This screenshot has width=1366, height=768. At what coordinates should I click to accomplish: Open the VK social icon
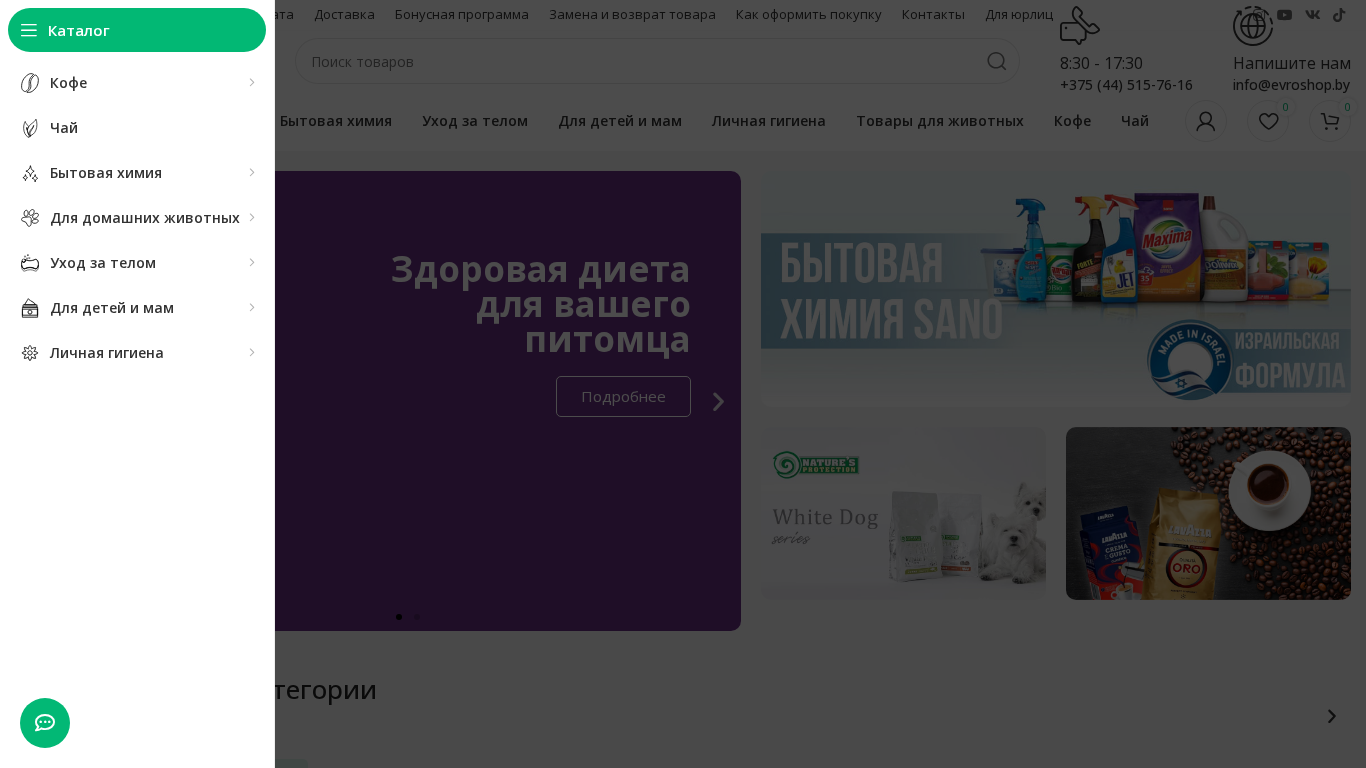click(x=1312, y=14)
